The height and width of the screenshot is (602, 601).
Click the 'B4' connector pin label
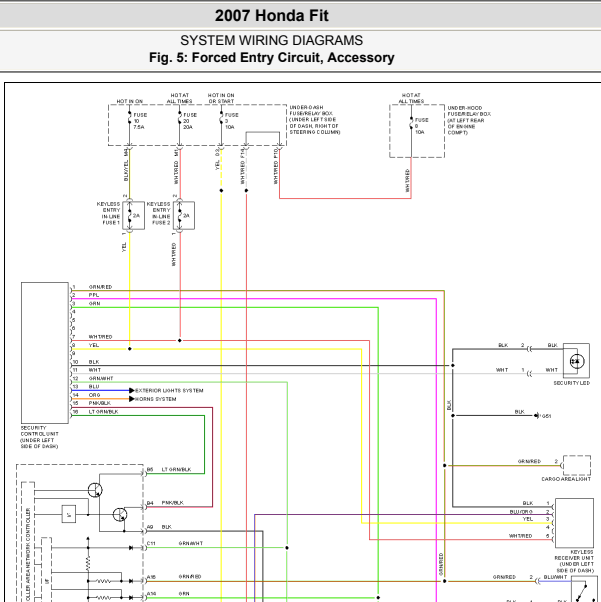pyautogui.click(x=150, y=503)
